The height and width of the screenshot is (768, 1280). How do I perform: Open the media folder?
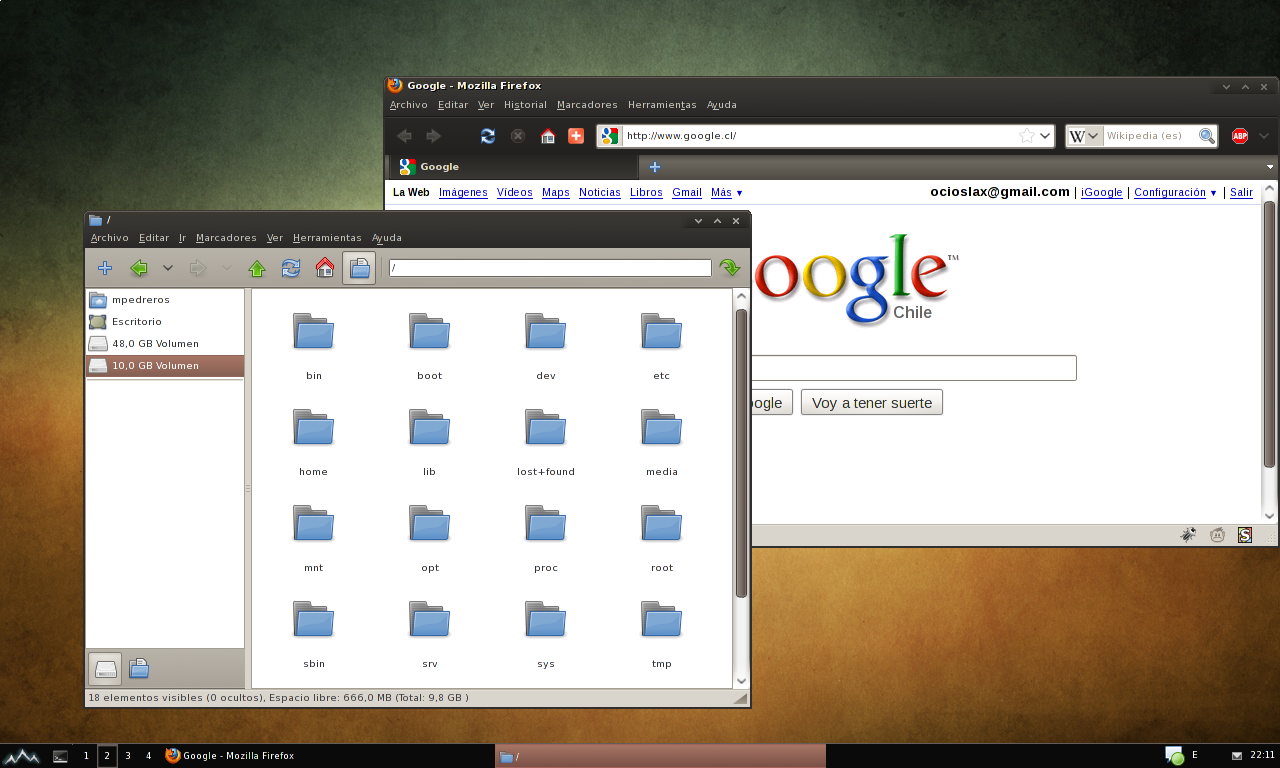[662, 441]
